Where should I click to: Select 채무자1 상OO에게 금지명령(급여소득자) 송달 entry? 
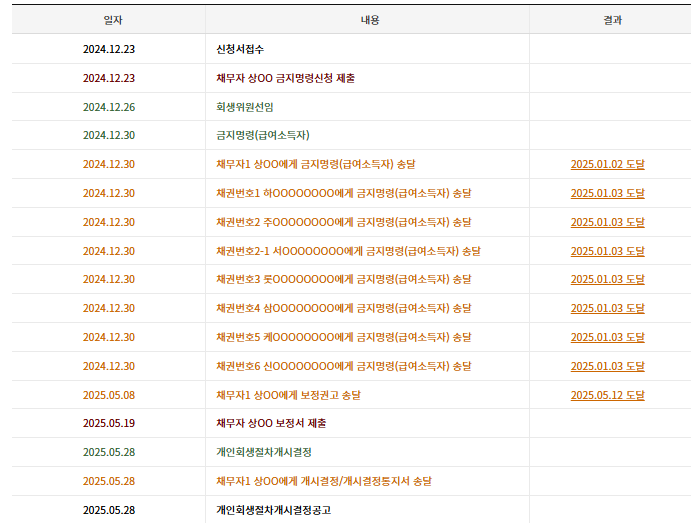(316, 164)
